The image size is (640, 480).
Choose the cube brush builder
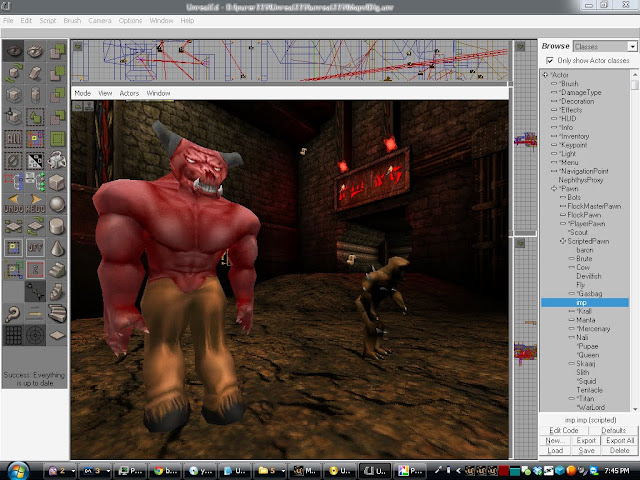(x=57, y=182)
